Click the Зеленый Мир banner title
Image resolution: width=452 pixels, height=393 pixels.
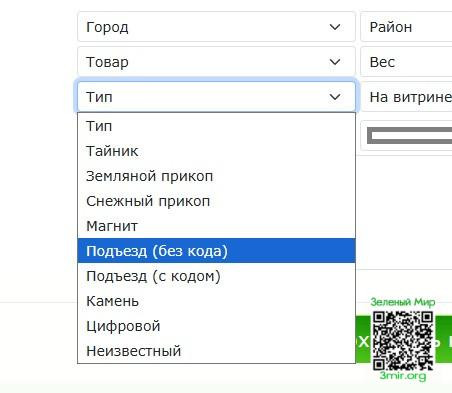[x=403, y=302]
